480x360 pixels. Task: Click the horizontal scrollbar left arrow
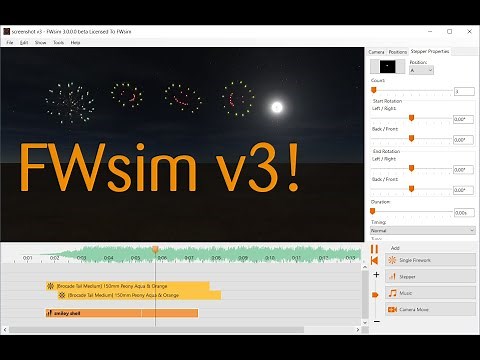click(x=5, y=330)
